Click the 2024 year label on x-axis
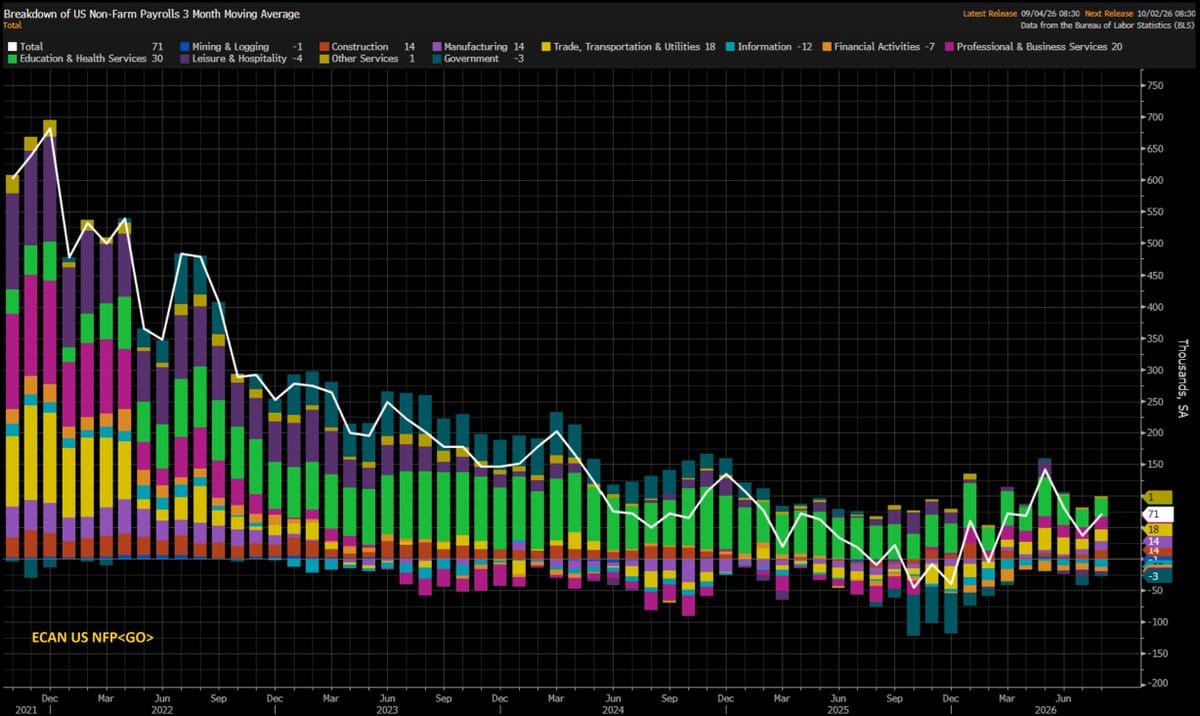Viewport: 1200px width, 716px height. (x=614, y=708)
